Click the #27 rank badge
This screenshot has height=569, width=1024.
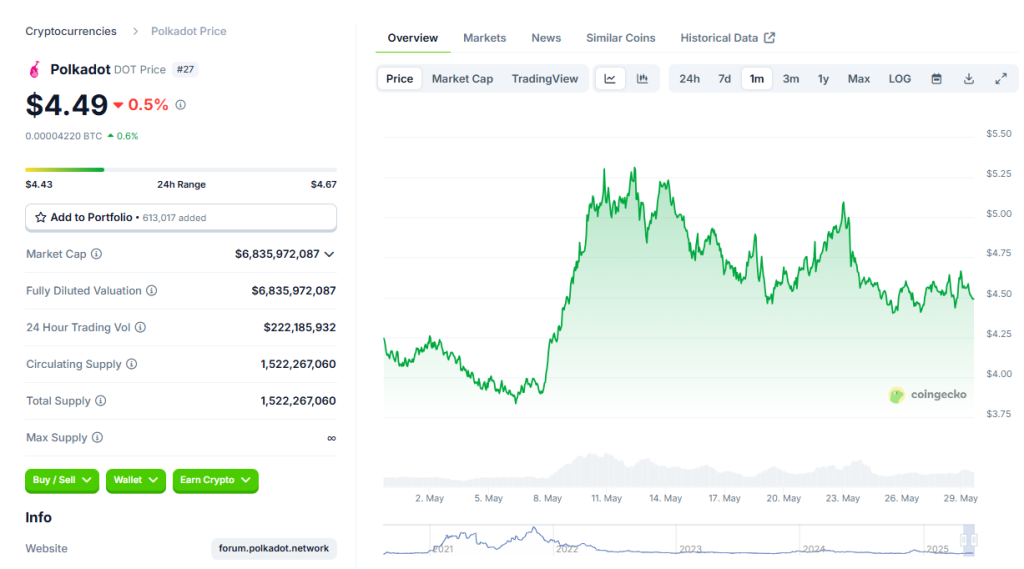pyautogui.click(x=185, y=69)
